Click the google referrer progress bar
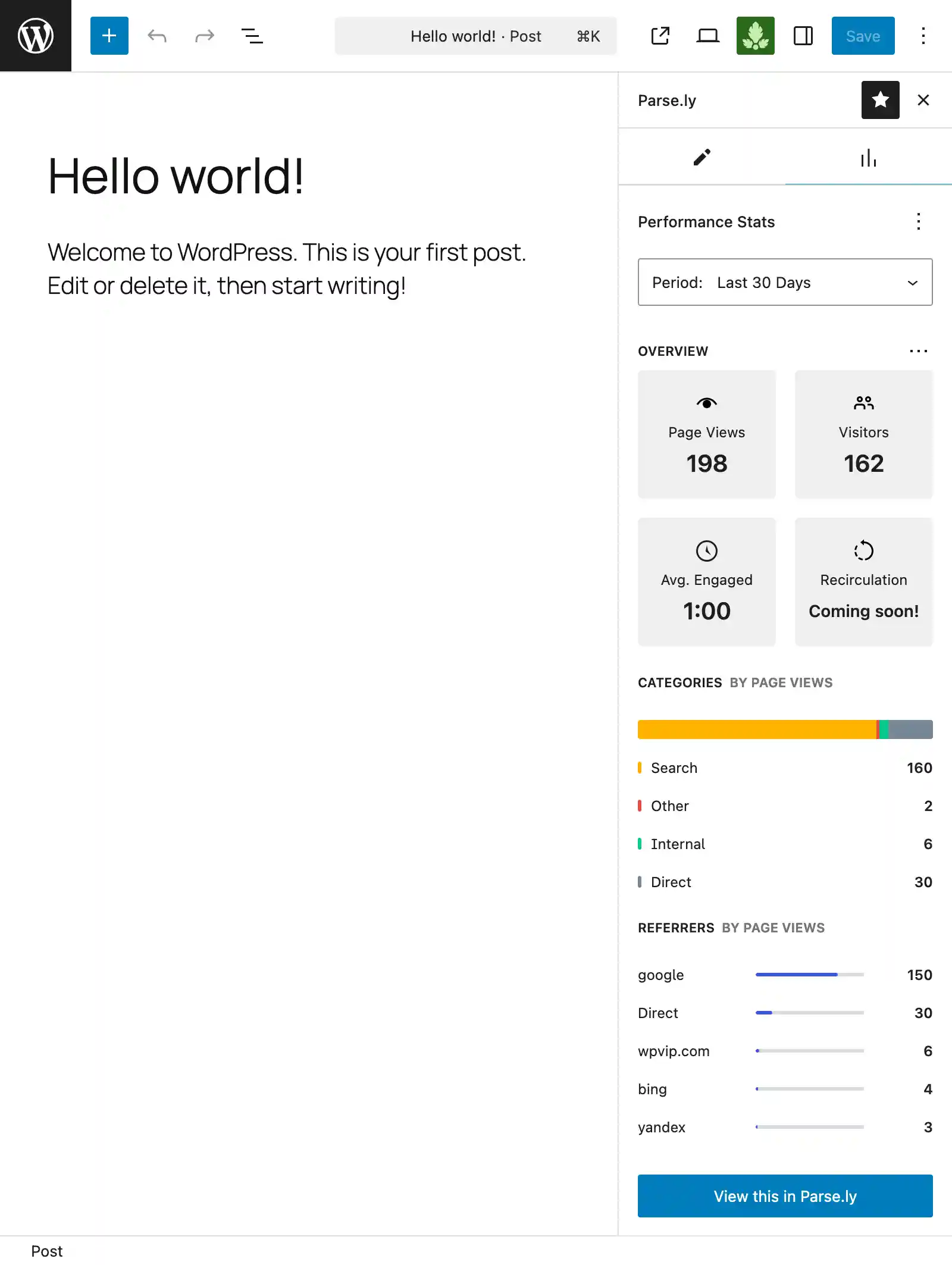This screenshot has width=952, height=1265. pyautogui.click(x=809, y=975)
